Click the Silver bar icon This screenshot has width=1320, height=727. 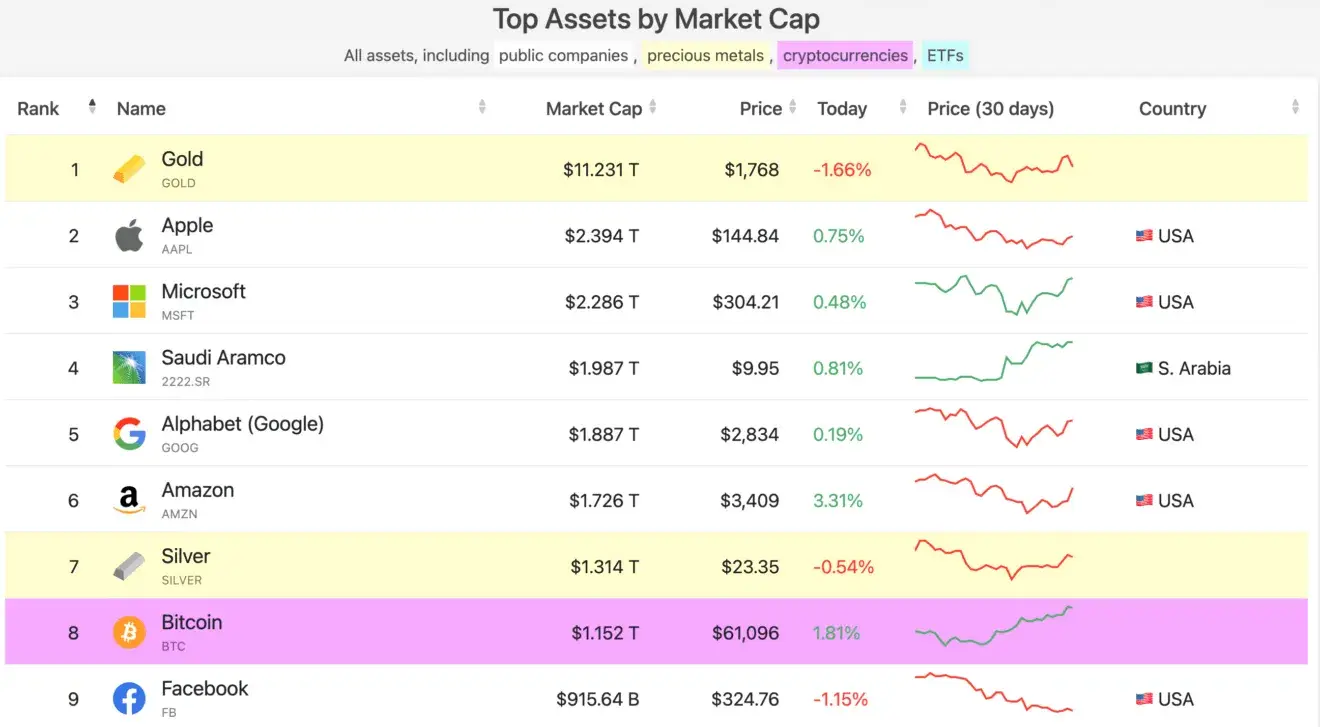click(129, 566)
